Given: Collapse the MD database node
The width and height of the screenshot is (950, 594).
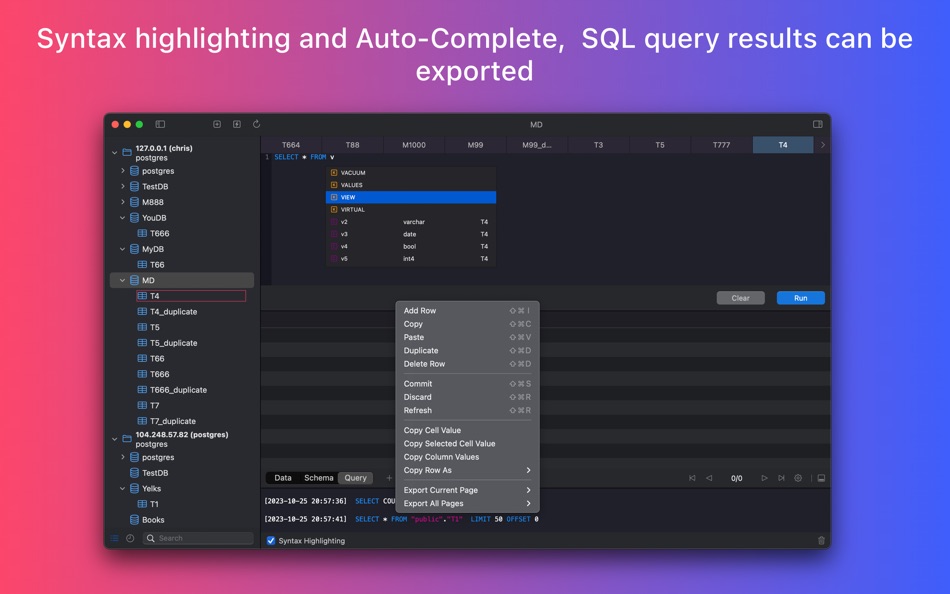Looking at the screenshot, I should coord(122,281).
